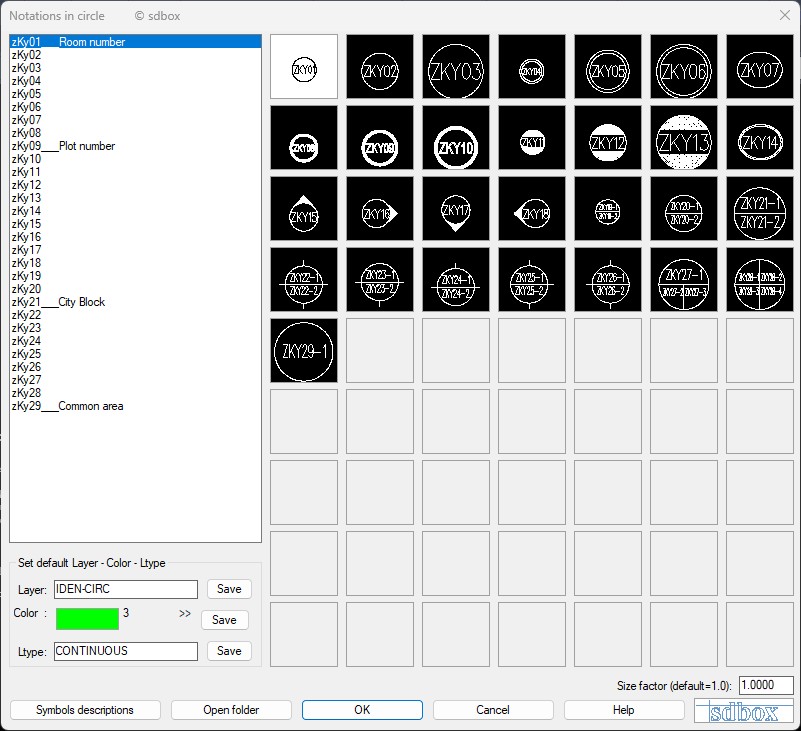Select the ZKY13 dotted-hatch circle symbol
Image resolution: width=801 pixels, height=731 pixels.
[684, 137]
